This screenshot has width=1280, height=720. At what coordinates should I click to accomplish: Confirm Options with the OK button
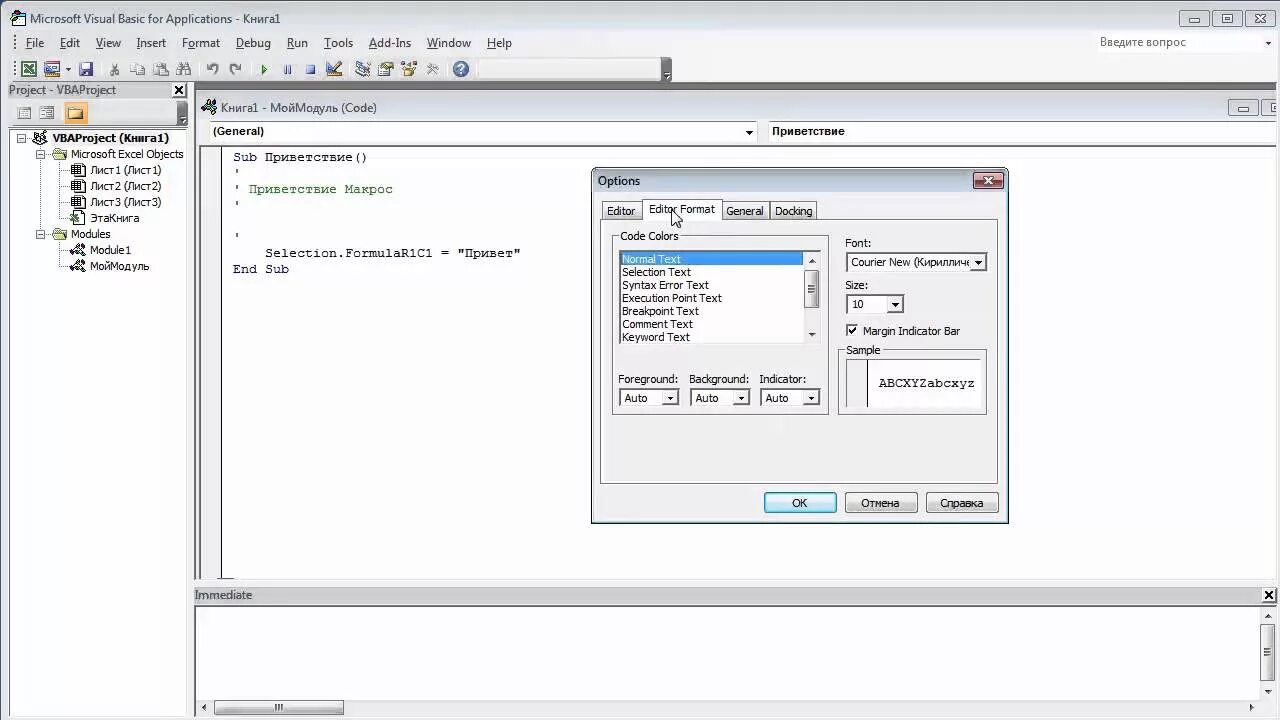(800, 503)
